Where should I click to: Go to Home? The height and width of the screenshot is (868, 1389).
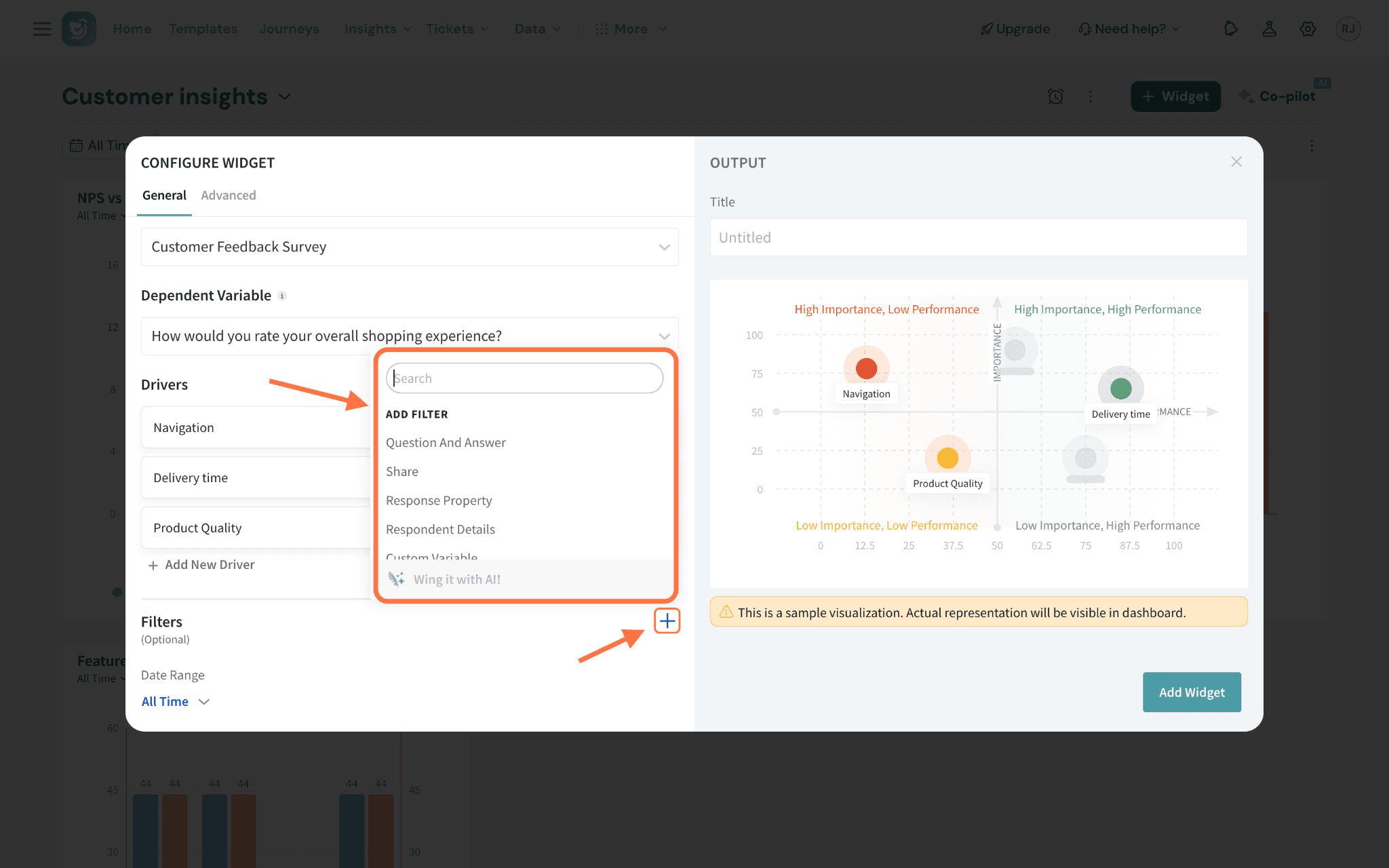click(132, 28)
